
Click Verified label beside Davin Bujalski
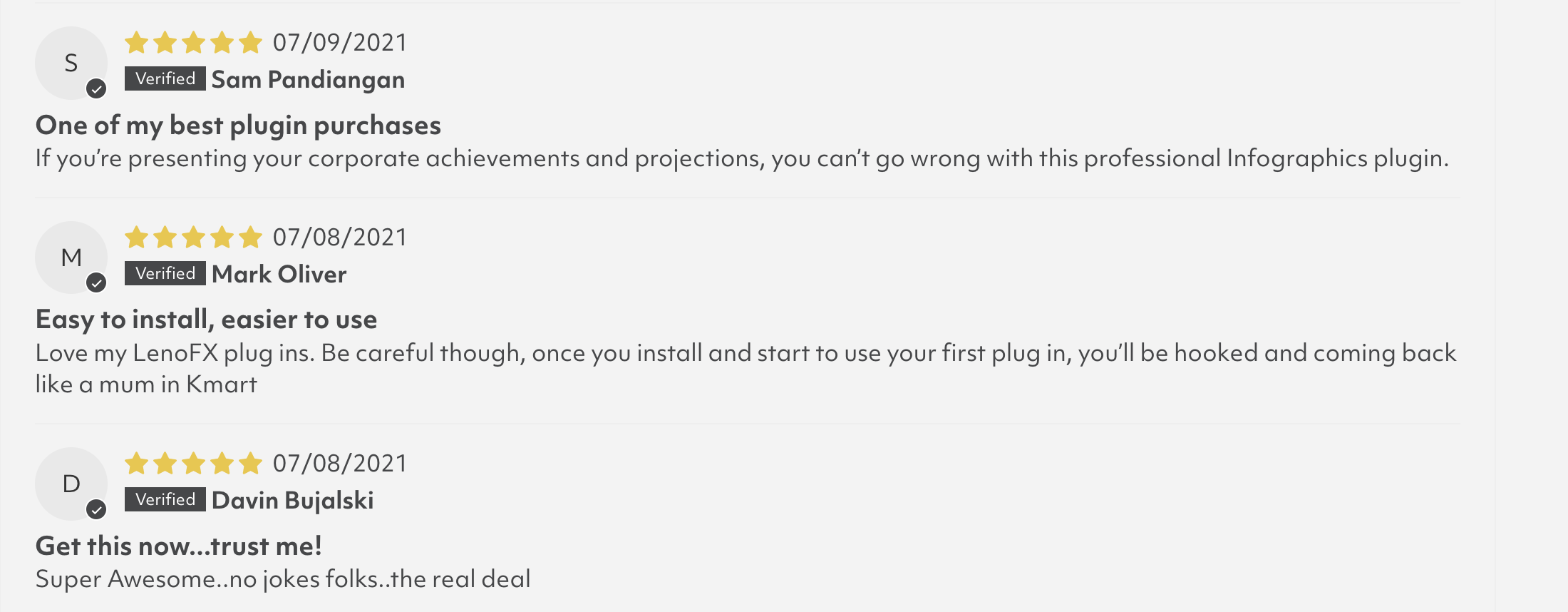point(165,499)
